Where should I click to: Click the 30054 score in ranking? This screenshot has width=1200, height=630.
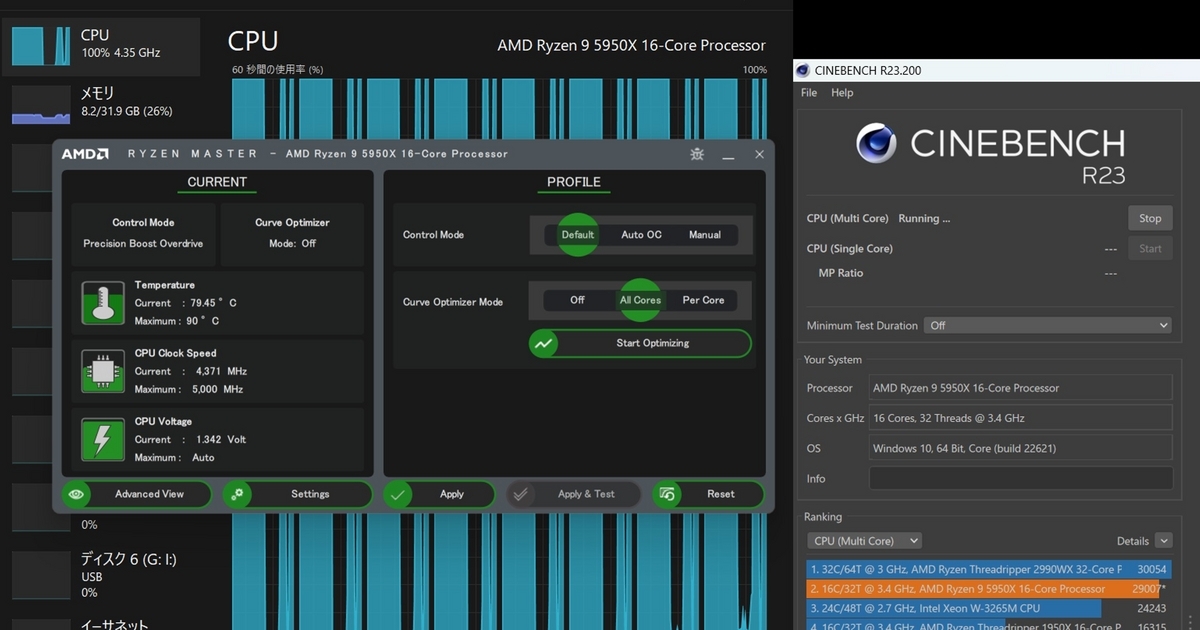coord(1153,569)
